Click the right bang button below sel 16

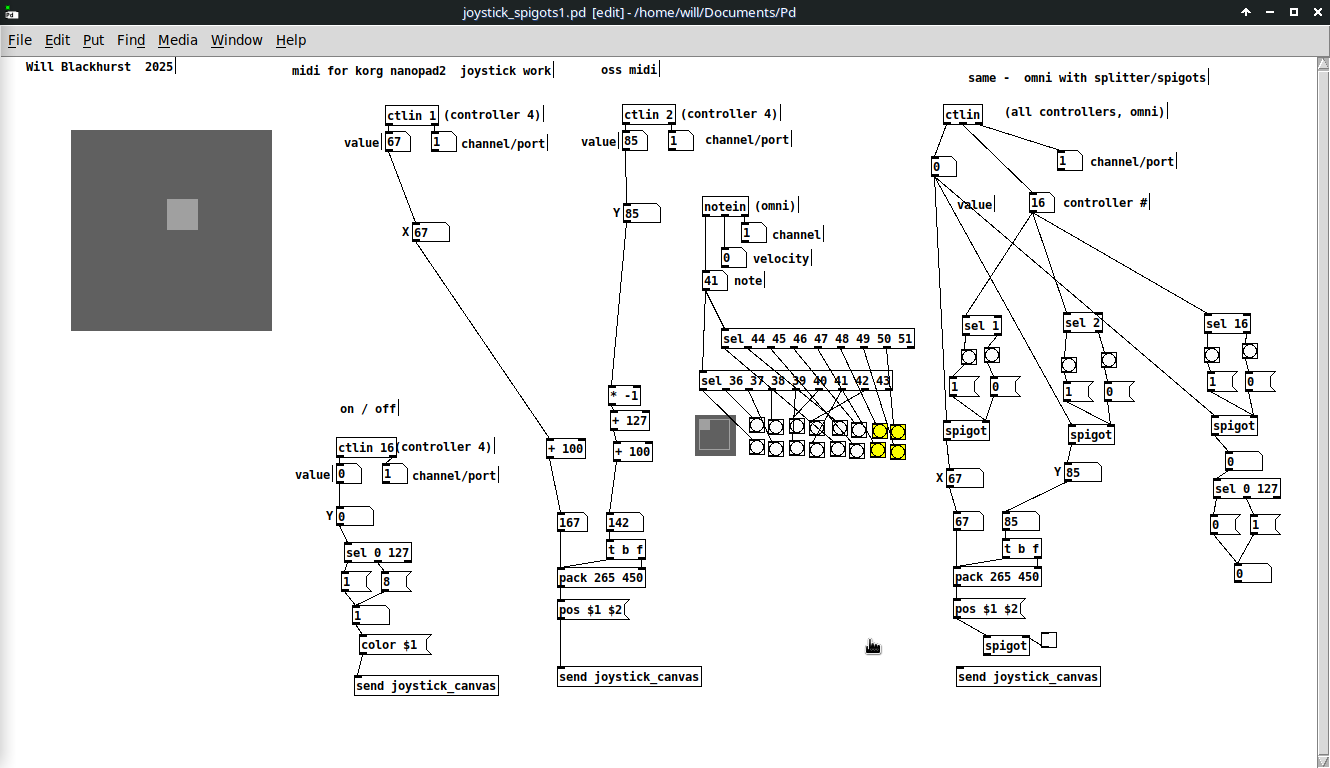click(x=1249, y=352)
